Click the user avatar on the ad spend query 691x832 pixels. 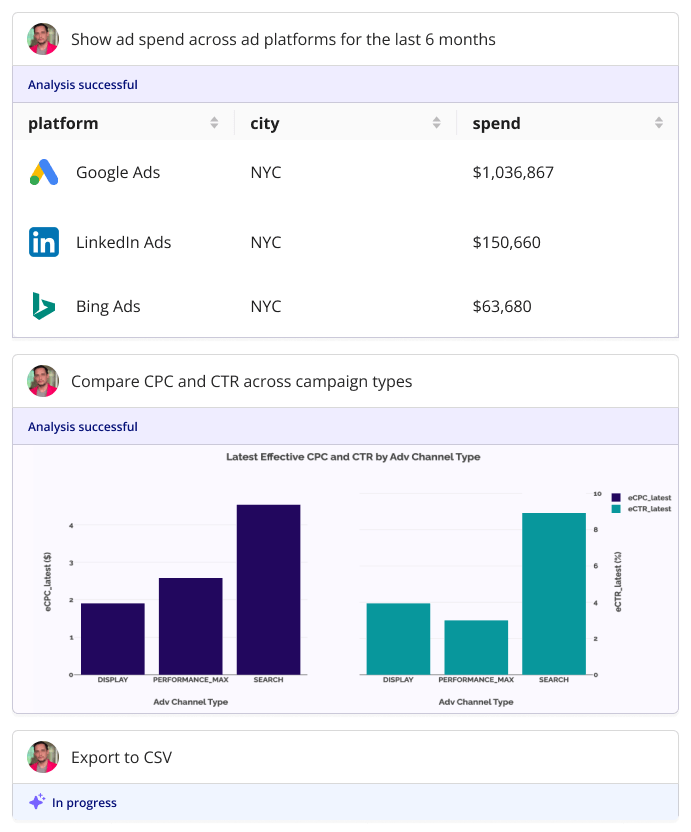[42, 39]
